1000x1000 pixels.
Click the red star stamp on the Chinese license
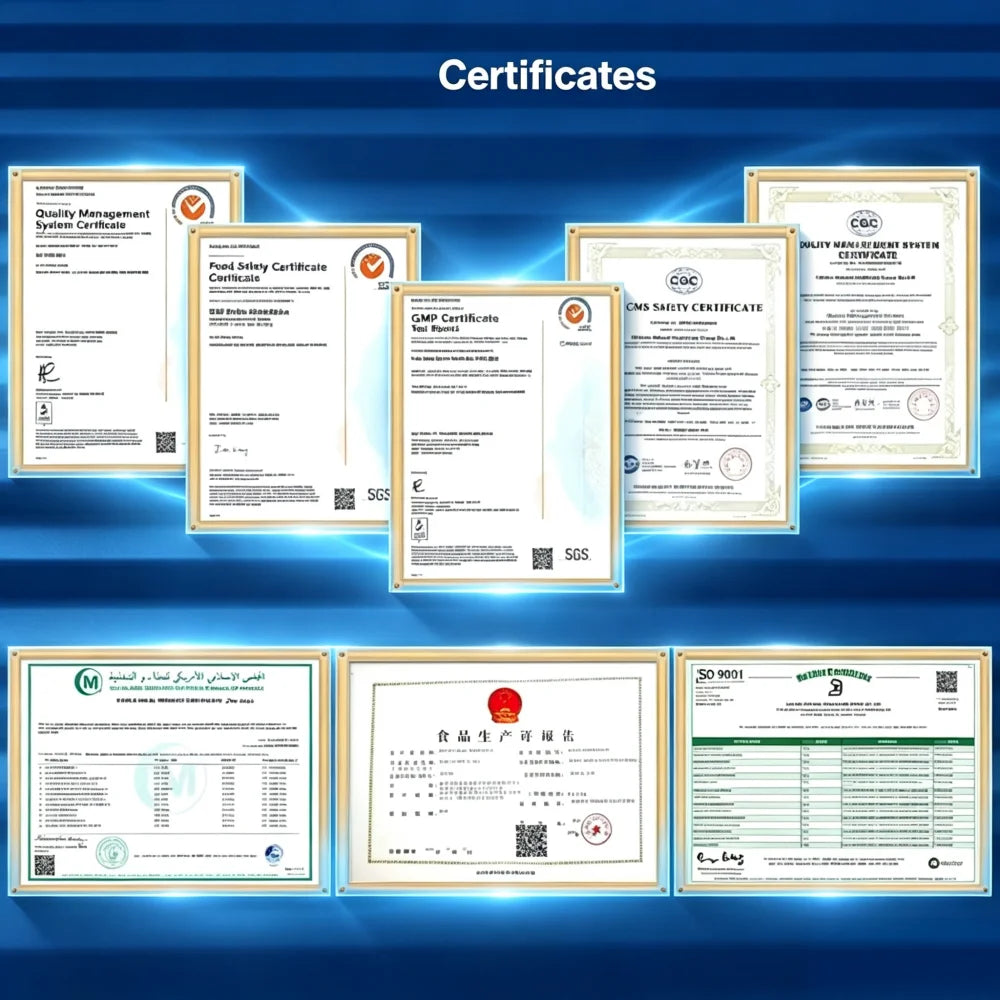596,829
